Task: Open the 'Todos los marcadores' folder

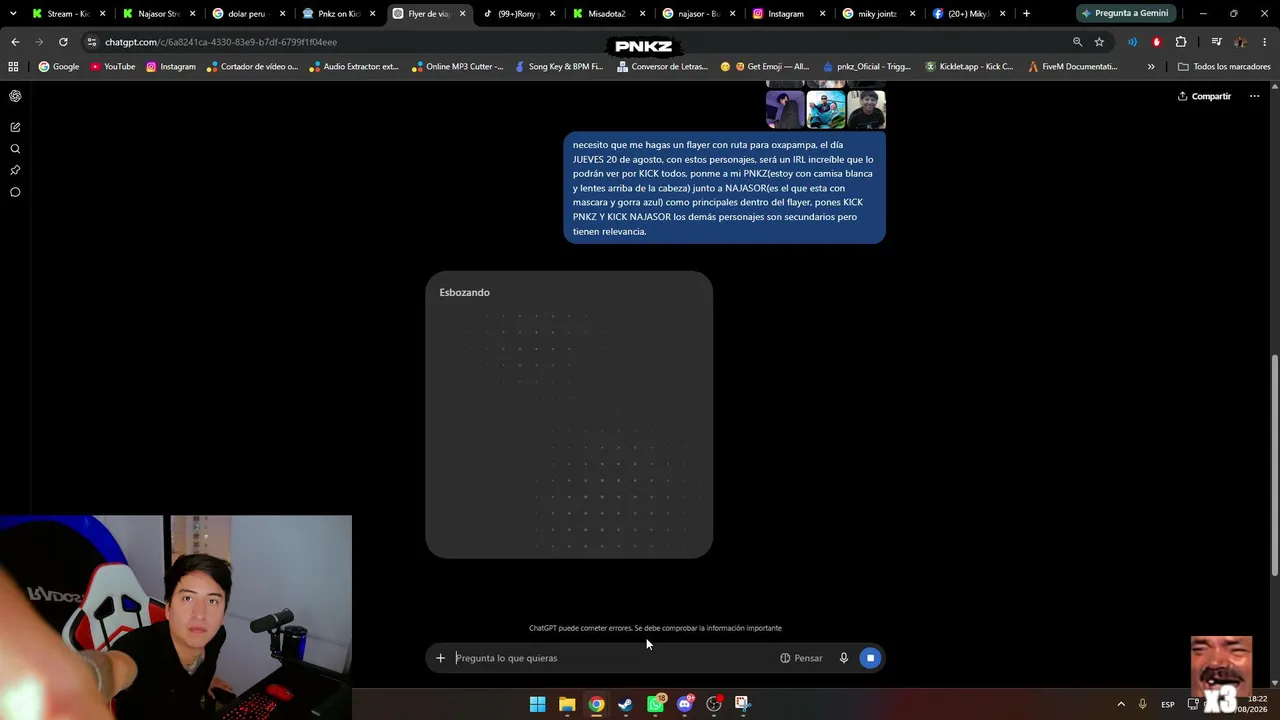Action: point(1224,67)
